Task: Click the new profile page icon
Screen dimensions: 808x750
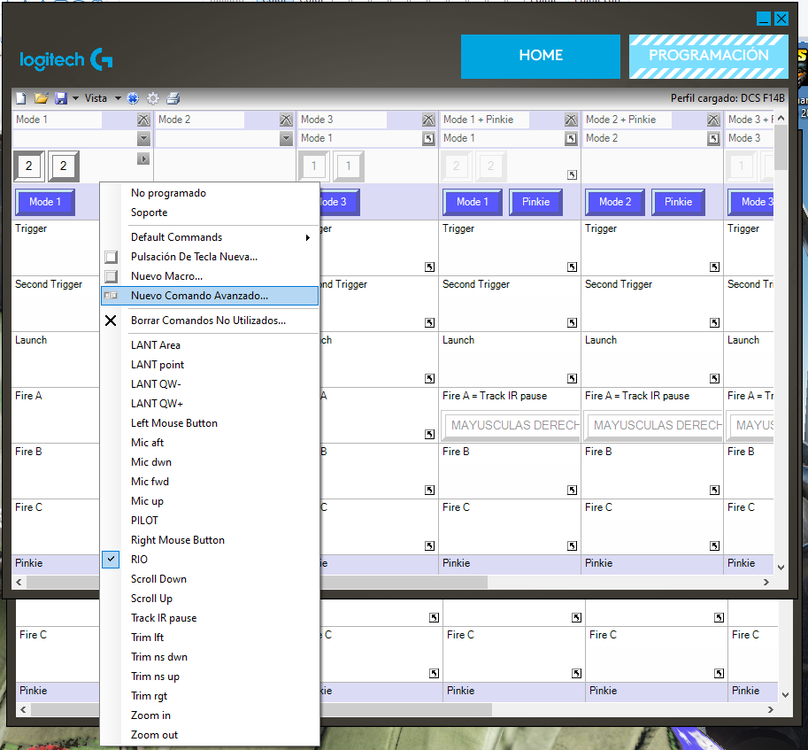Action: (21, 98)
